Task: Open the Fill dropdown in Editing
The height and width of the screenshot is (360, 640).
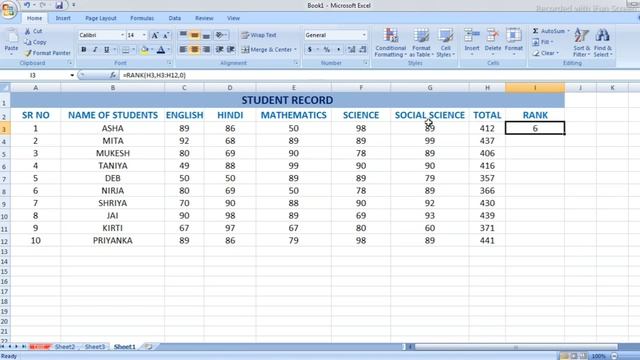Action: tap(543, 42)
